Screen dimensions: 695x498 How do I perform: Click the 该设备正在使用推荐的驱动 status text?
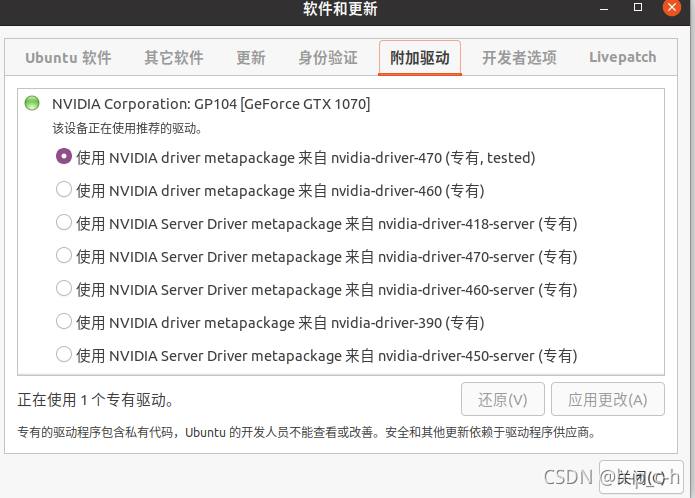pyautogui.click(x=128, y=128)
